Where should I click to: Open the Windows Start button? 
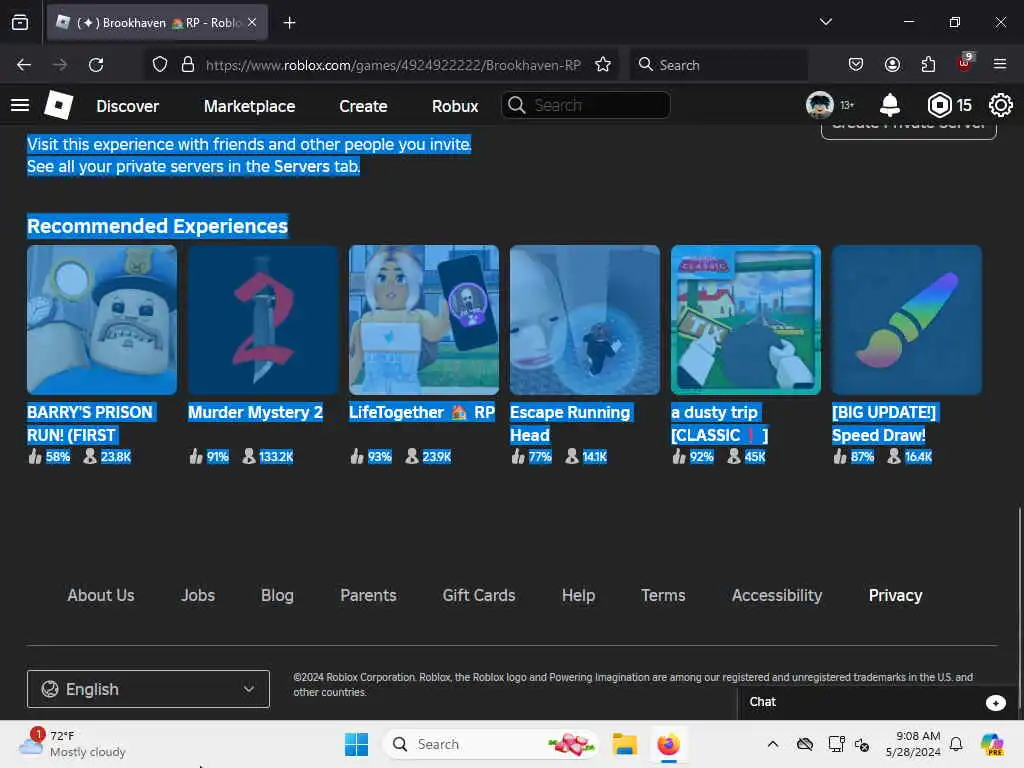tap(357, 744)
